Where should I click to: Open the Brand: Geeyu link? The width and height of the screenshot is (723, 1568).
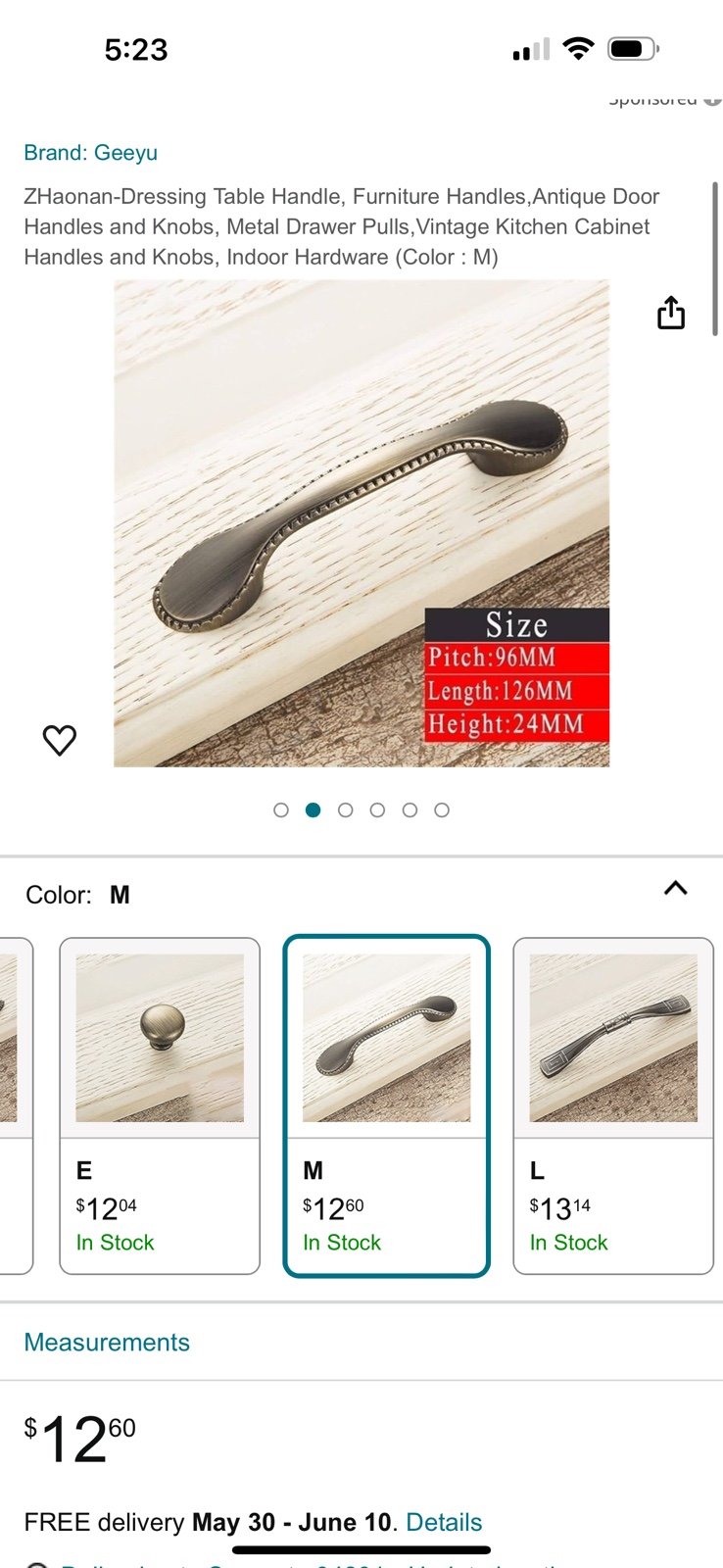(90, 153)
